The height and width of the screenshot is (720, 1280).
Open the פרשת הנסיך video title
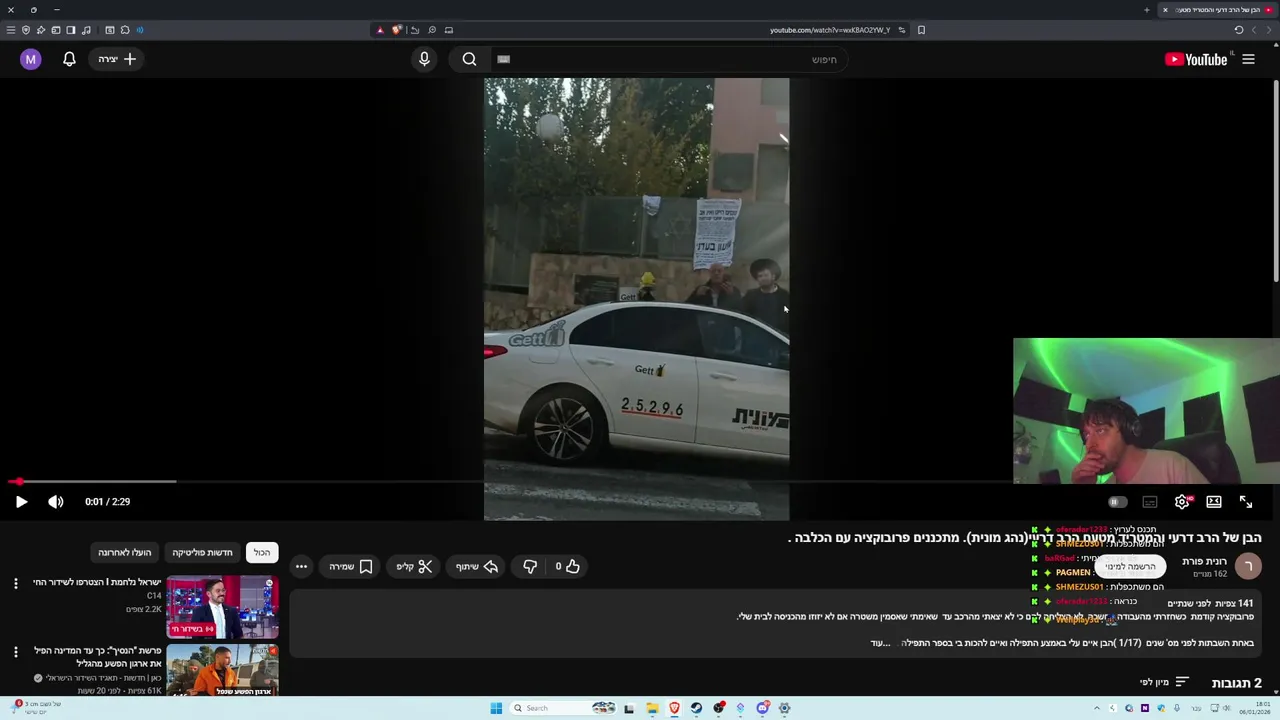click(97, 656)
